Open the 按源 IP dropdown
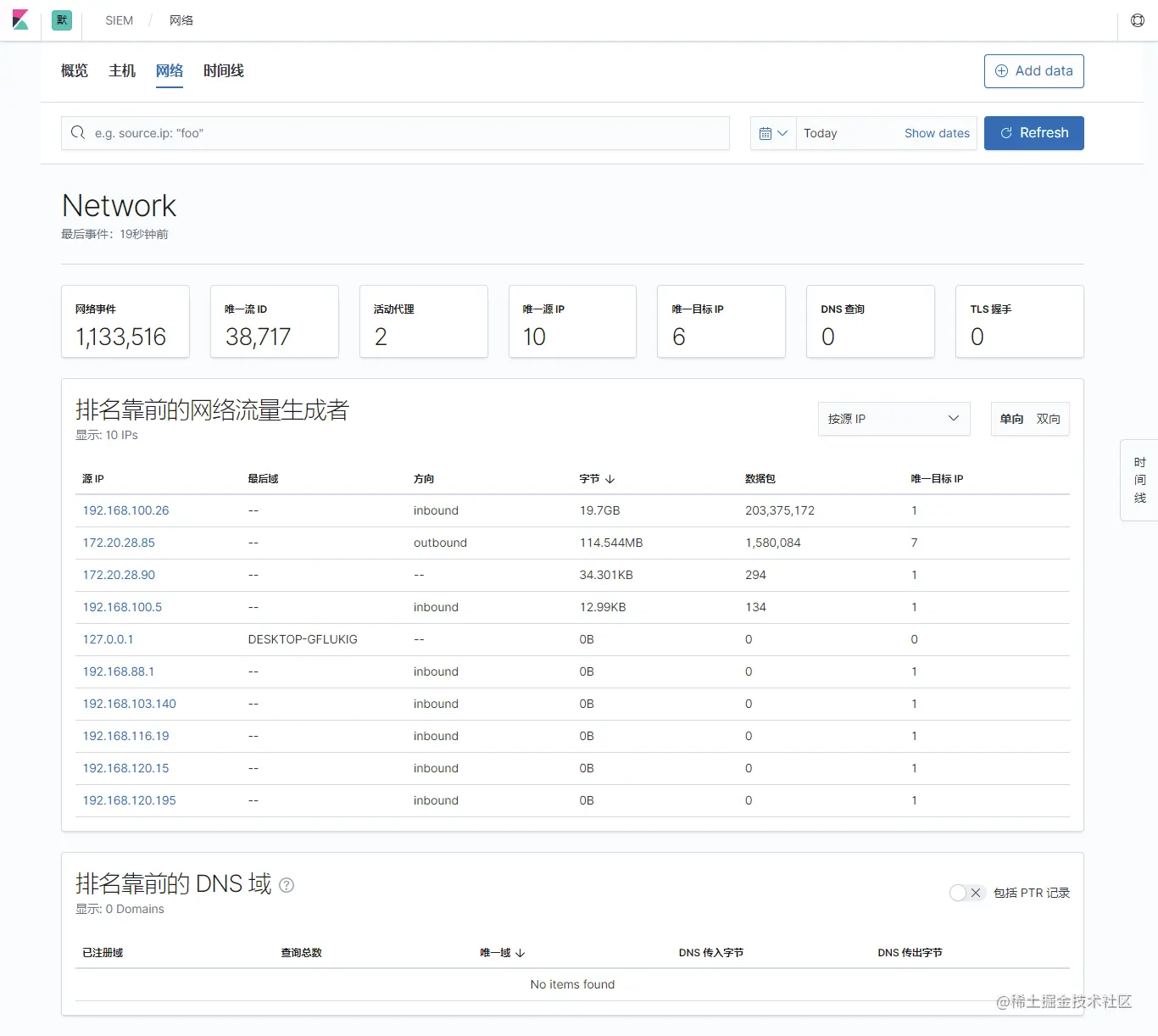Viewport: 1158px width, 1036px height. point(894,419)
